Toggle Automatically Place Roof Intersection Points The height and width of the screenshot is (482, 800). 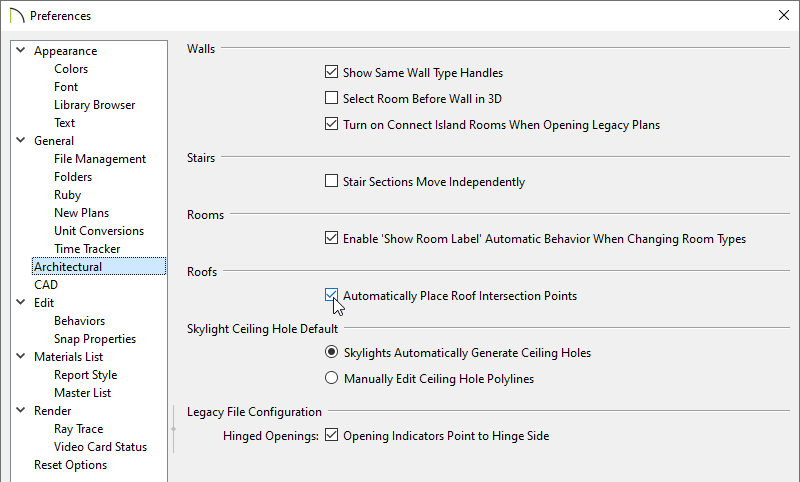coord(332,295)
